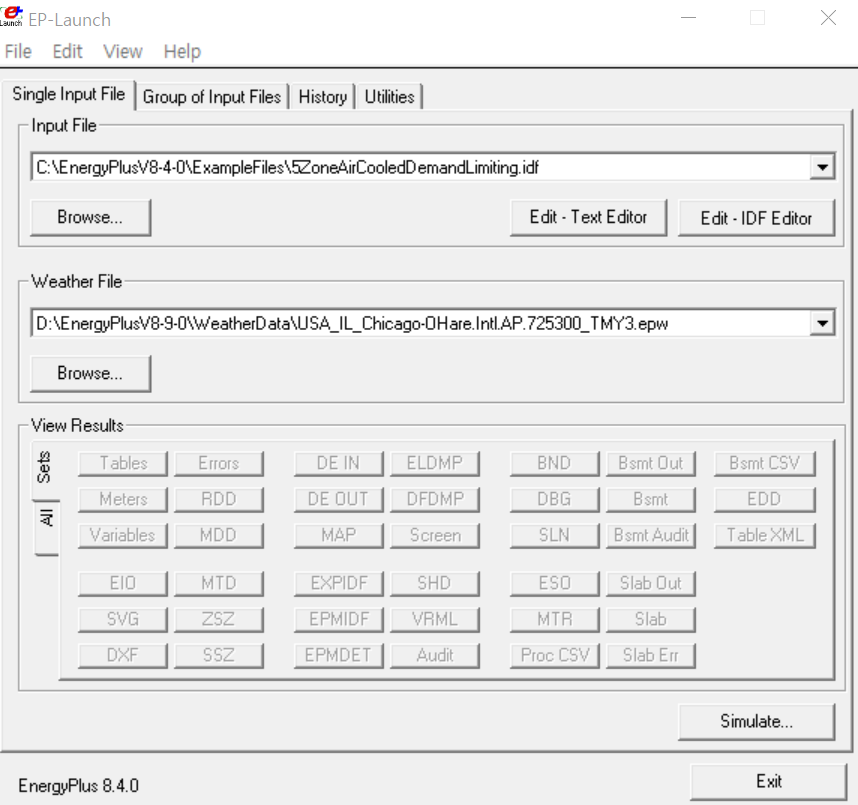Click the ZSZ results button

pos(218,619)
